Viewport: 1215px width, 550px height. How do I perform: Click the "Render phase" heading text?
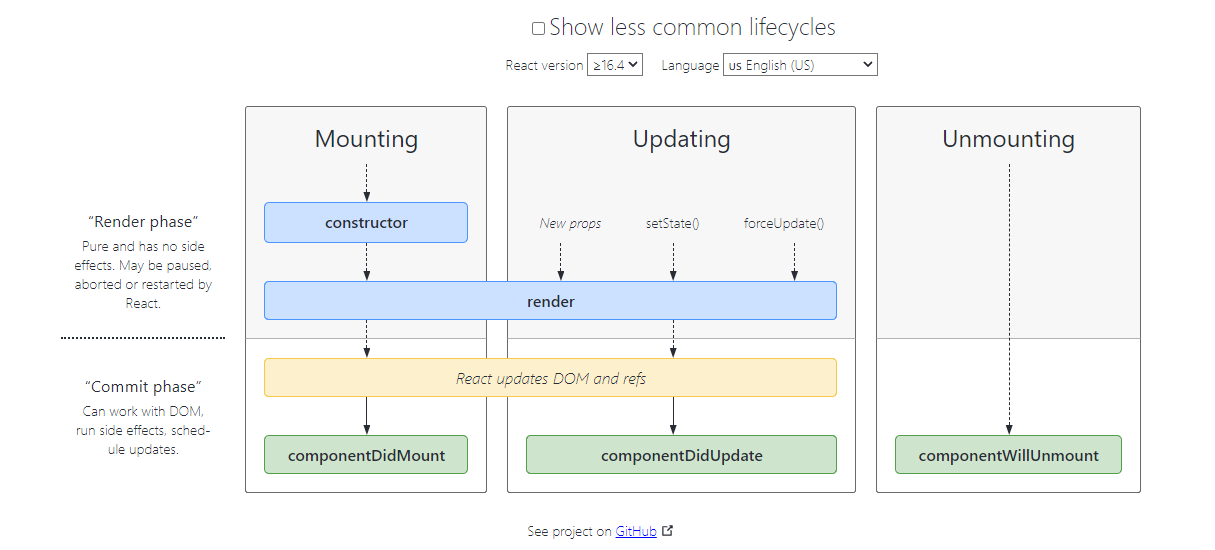pyautogui.click(x=143, y=222)
